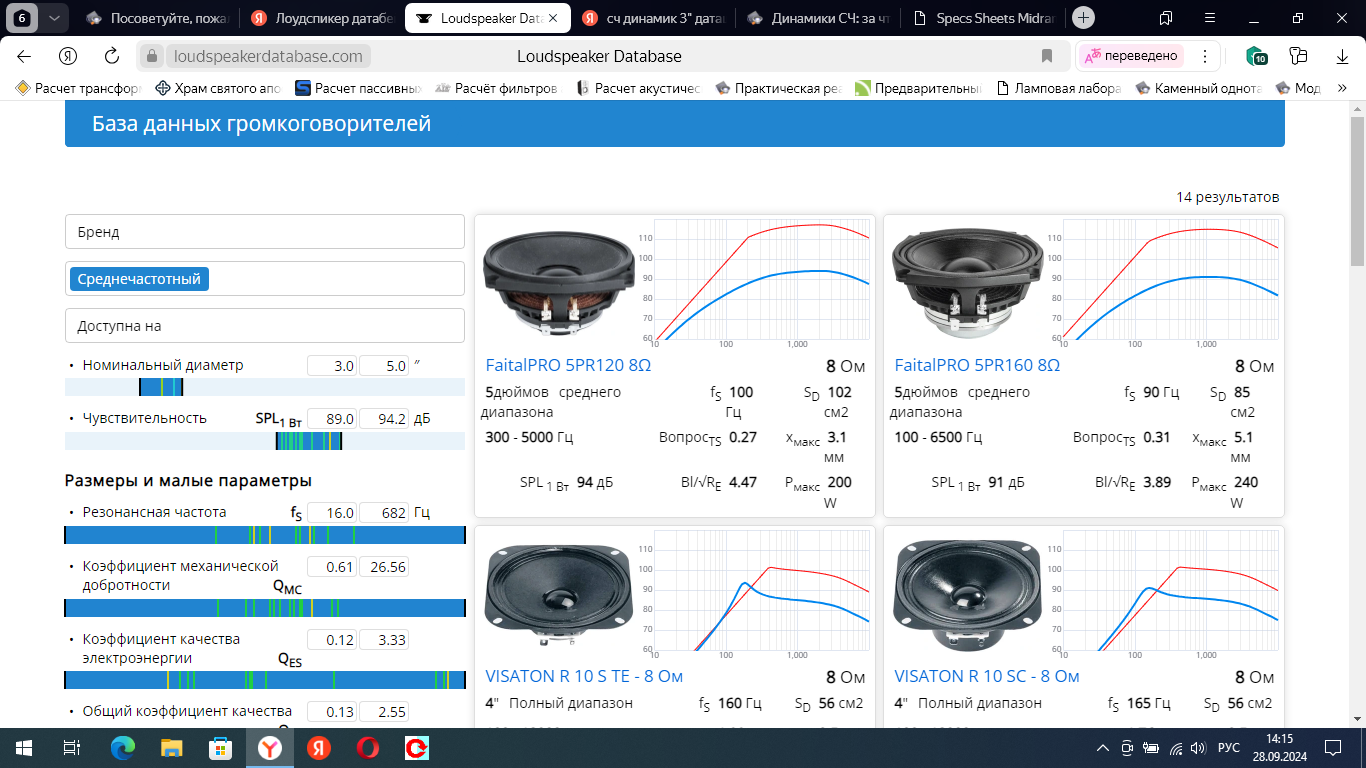Open the tab group counter showing 6
Image resolution: width=1366 pixels, height=768 pixels.
(22, 18)
